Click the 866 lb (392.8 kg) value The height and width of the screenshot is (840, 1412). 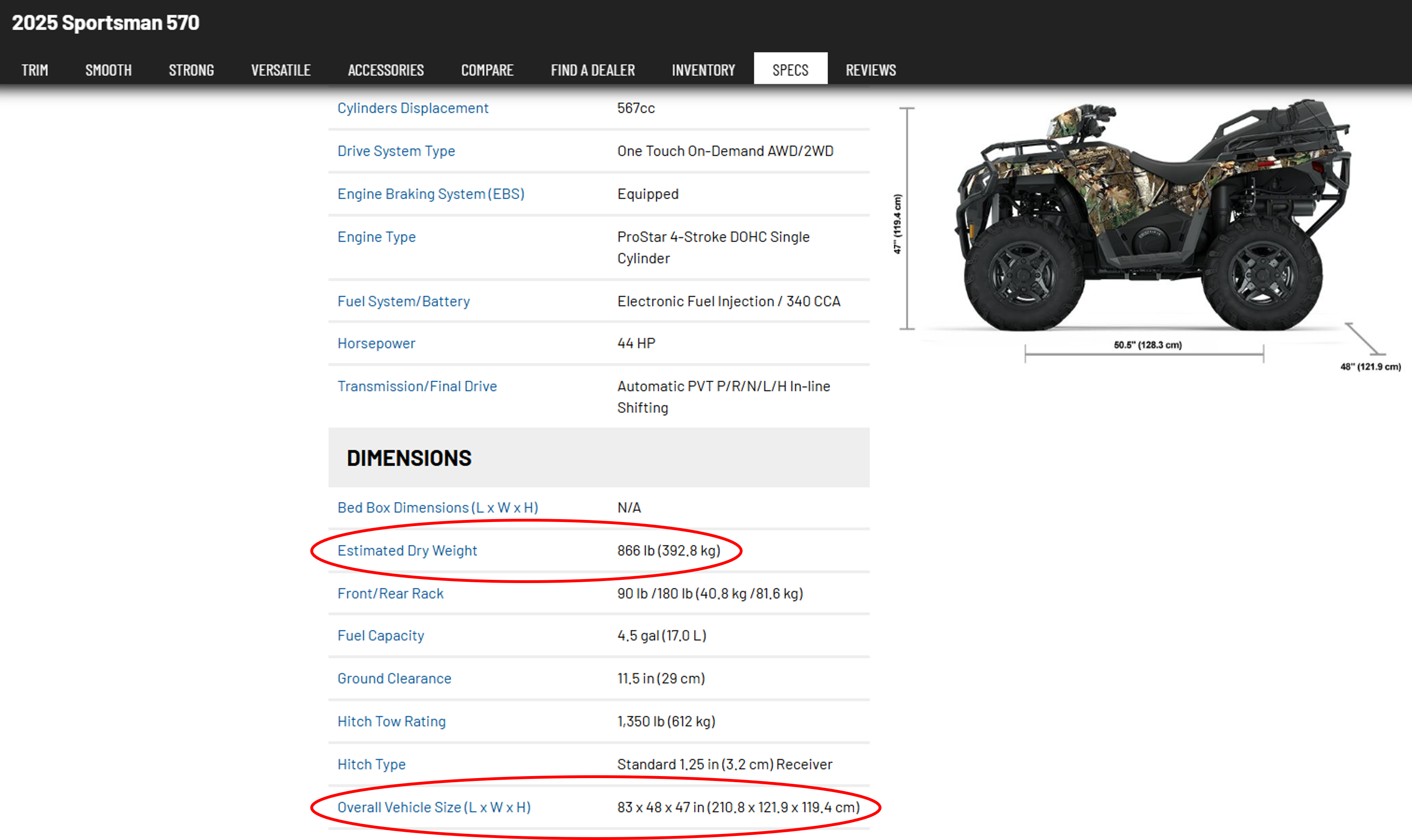pos(669,551)
